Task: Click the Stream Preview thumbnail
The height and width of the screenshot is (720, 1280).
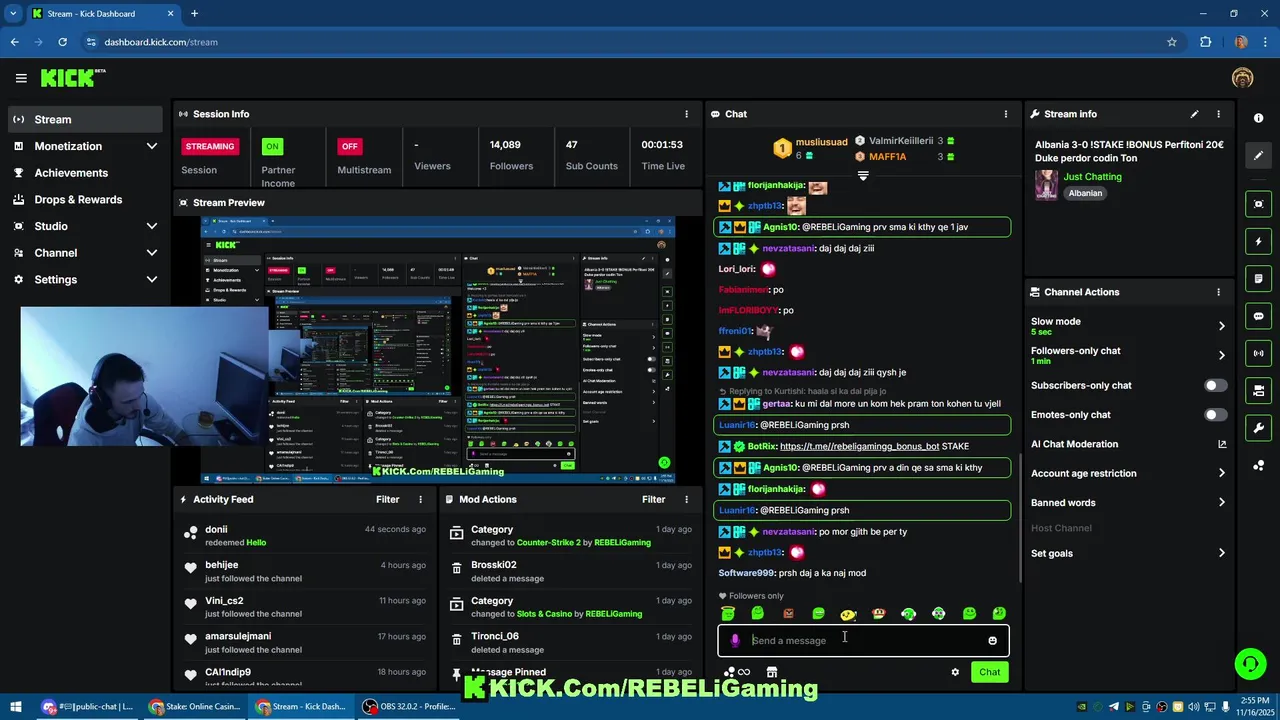Action: [438, 348]
